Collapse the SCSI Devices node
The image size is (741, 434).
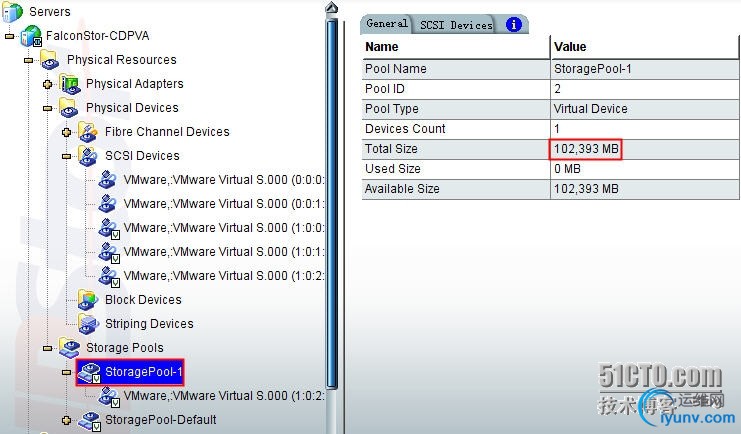click(67, 156)
